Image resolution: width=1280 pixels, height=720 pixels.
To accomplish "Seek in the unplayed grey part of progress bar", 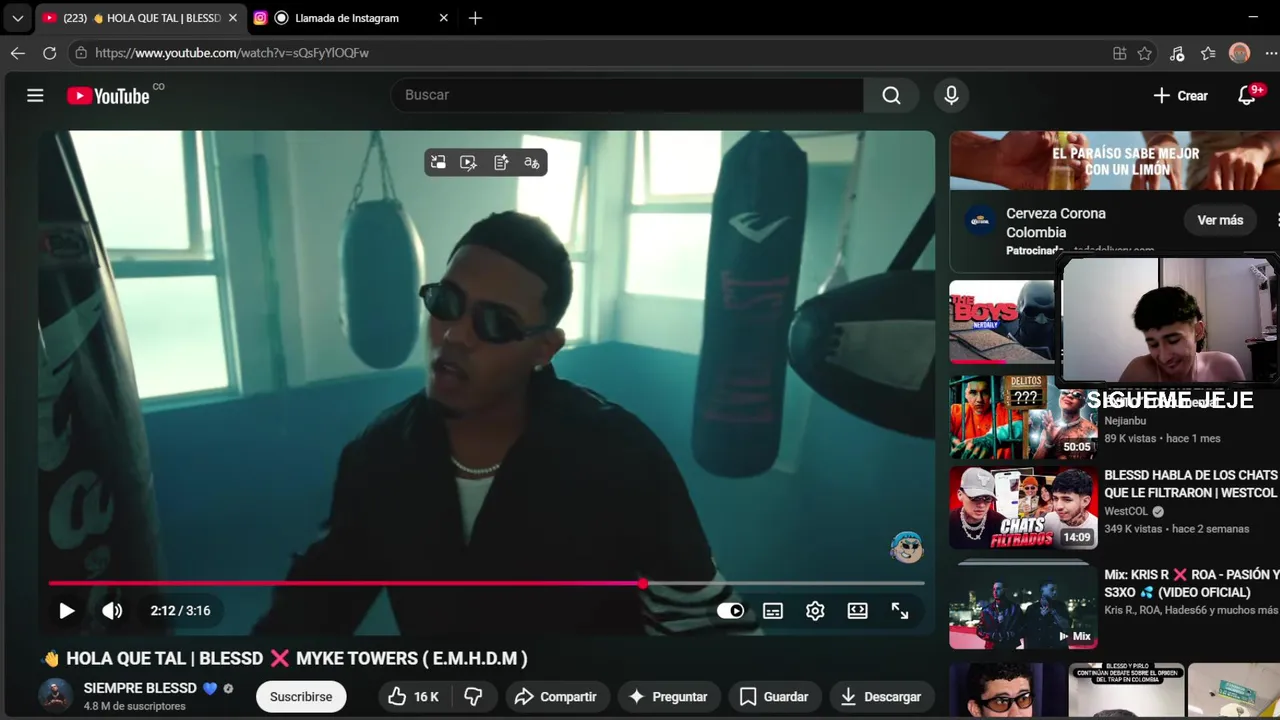I will [785, 583].
